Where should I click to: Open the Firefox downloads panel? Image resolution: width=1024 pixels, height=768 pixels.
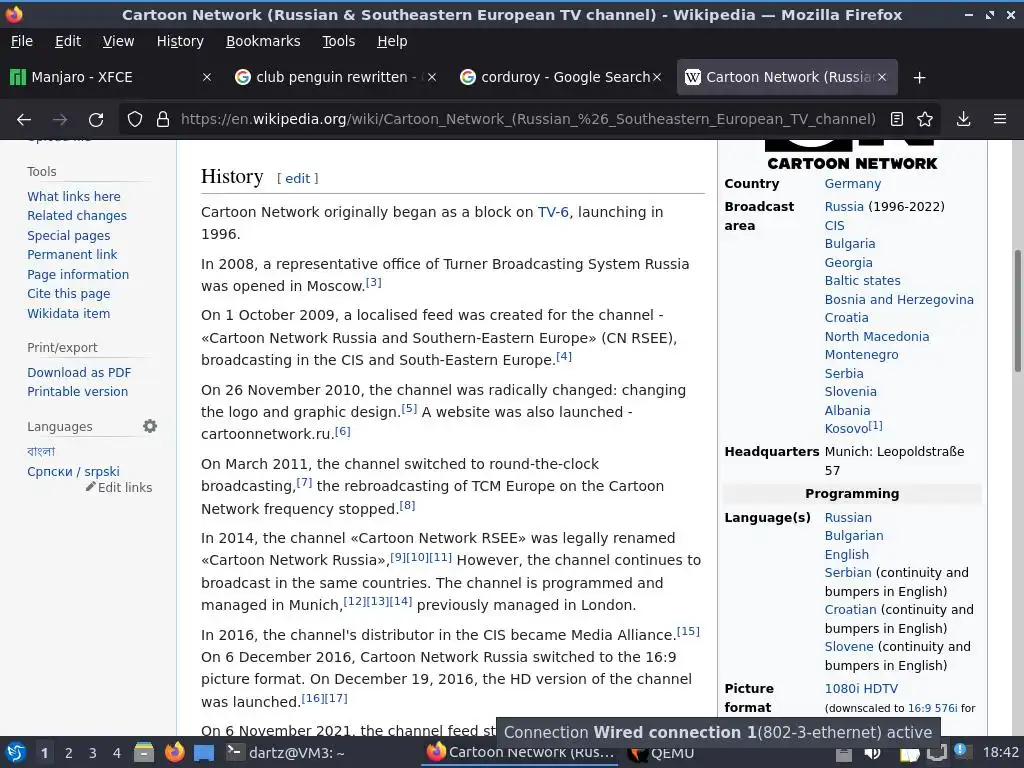point(963,120)
